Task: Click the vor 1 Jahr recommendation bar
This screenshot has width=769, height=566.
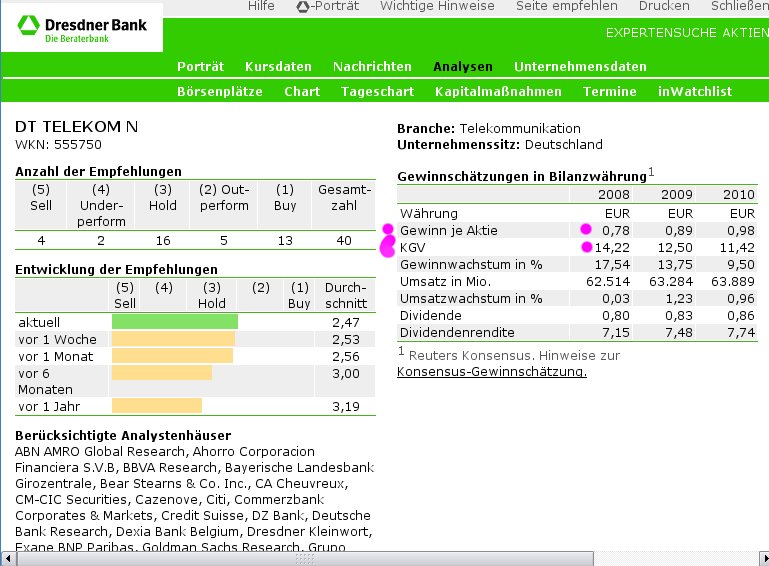Action: coord(157,406)
